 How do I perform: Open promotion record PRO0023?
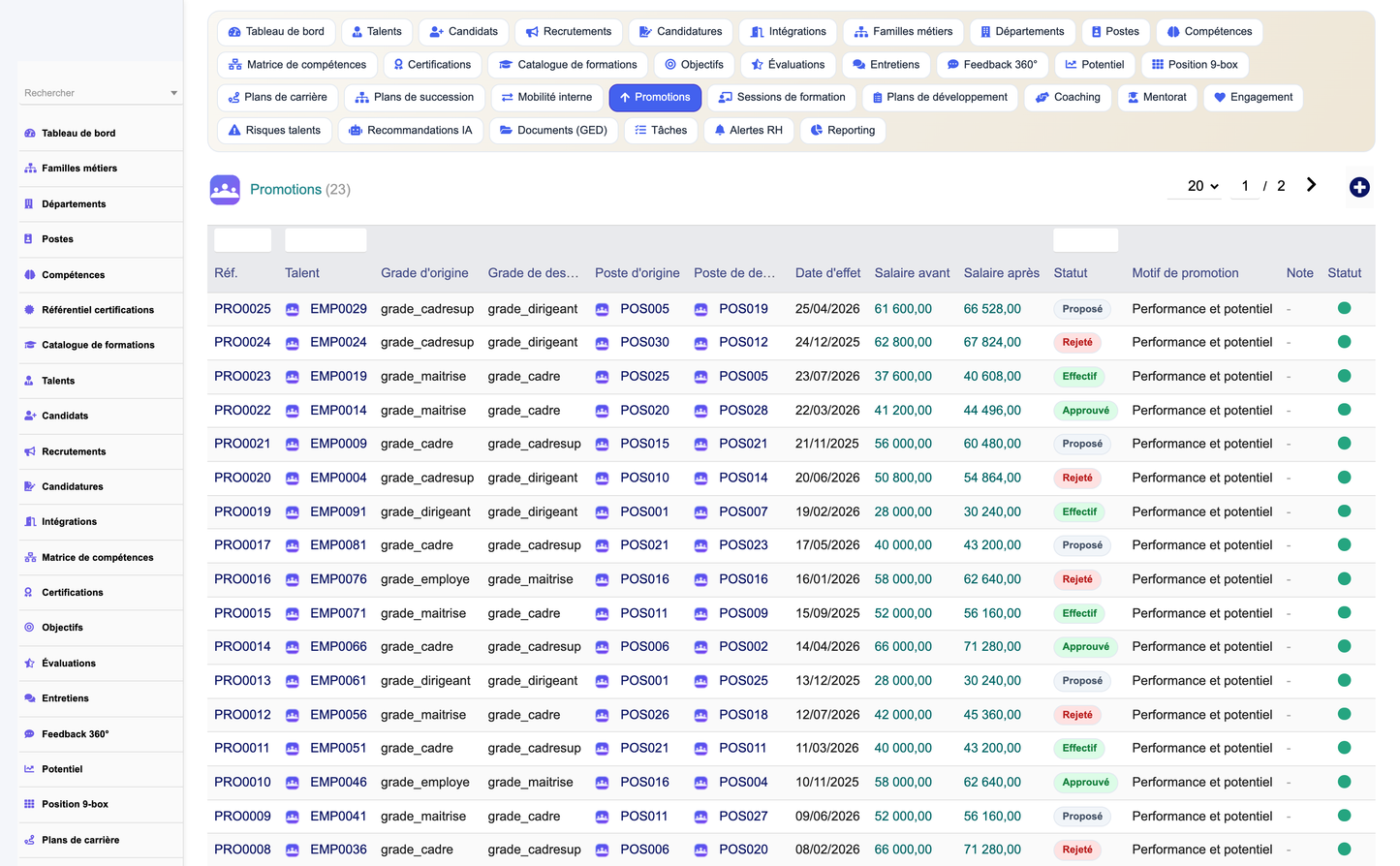pyautogui.click(x=242, y=376)
